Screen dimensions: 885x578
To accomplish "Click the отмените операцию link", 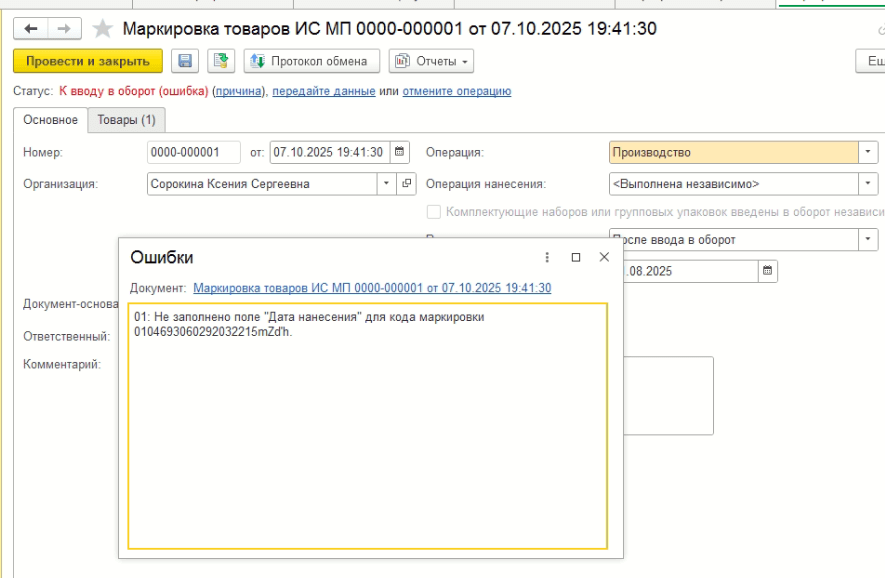I will [456, 91].
